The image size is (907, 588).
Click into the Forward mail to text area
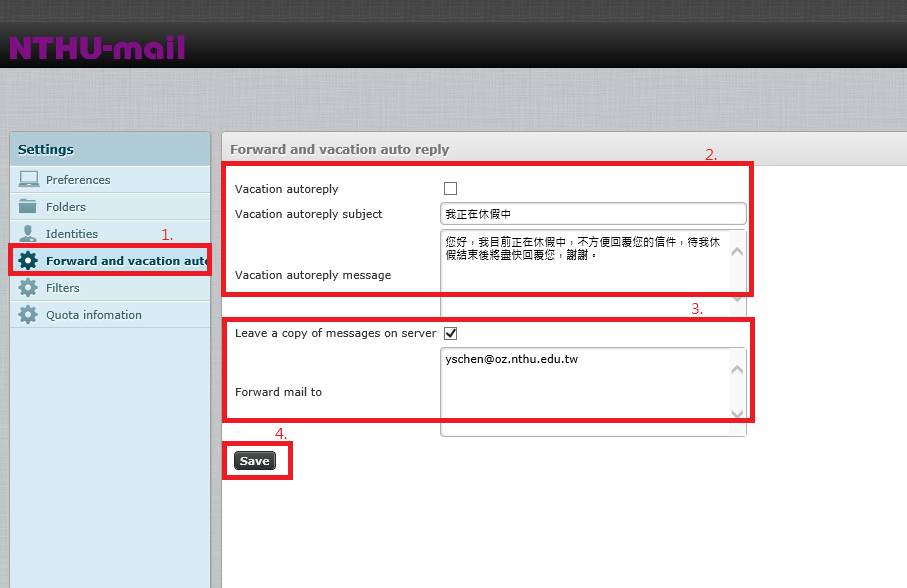click(585, 392)
